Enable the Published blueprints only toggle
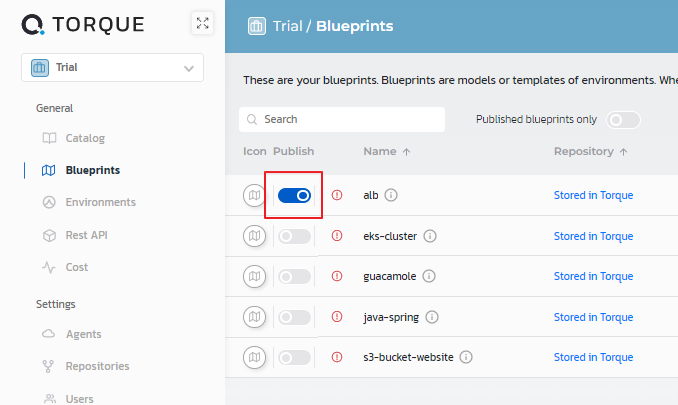Screen dimensions: 678x405 click(622, 120)
